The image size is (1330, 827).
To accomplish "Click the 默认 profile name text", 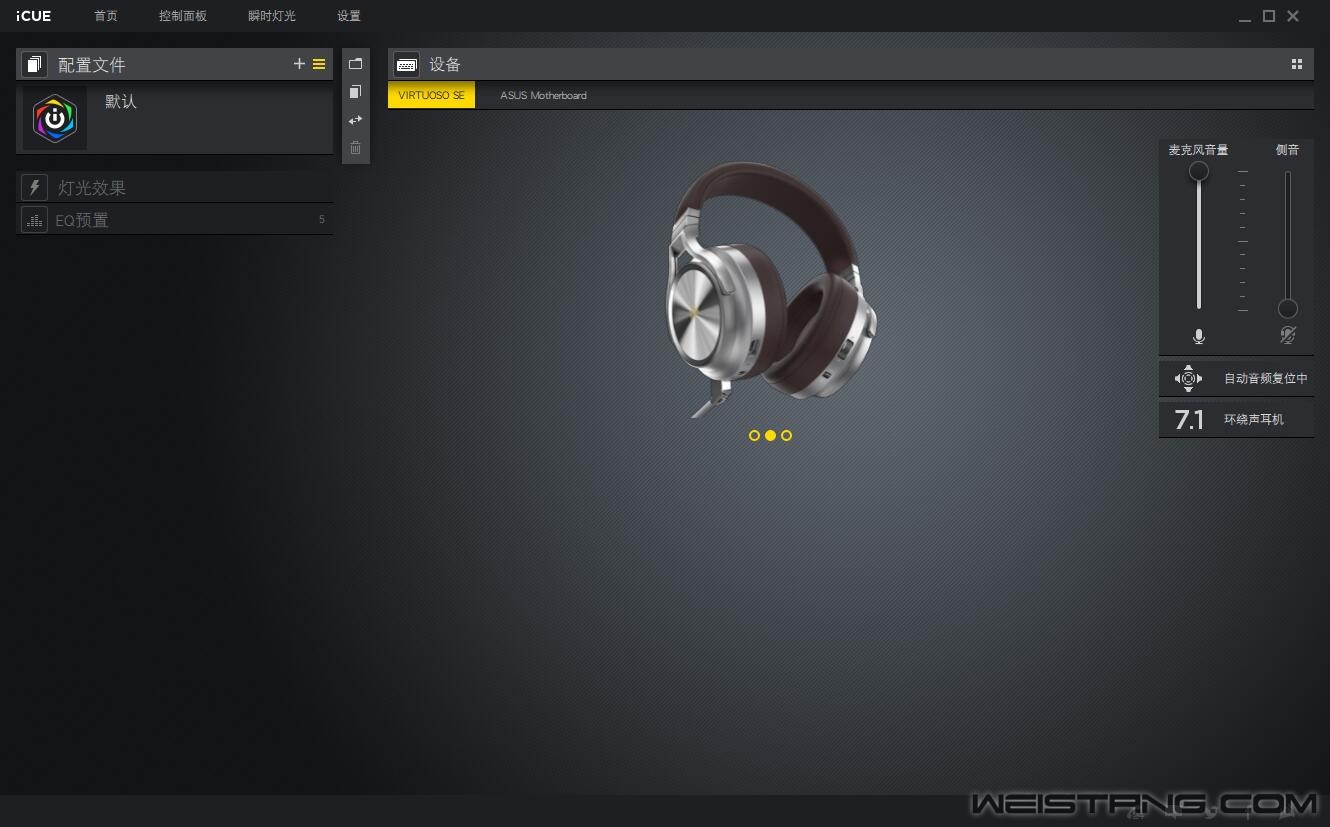I will click(121, 102).
